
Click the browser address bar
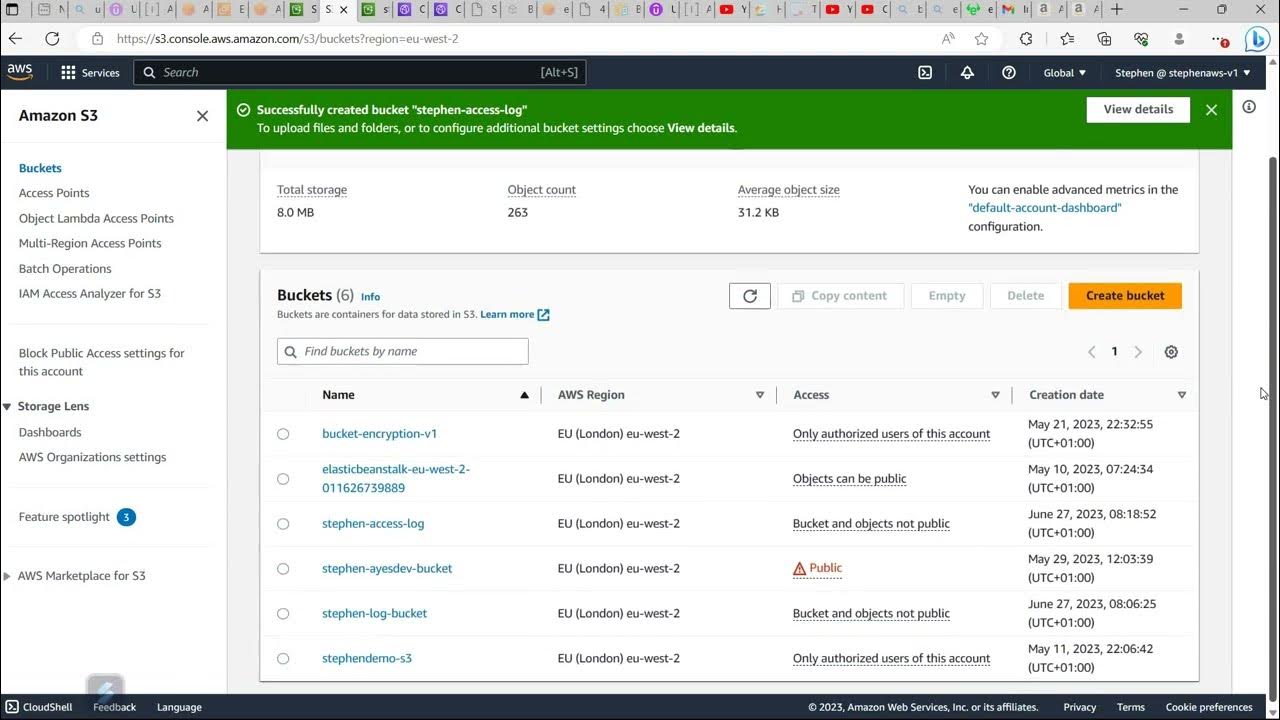(x=510, y=39)
